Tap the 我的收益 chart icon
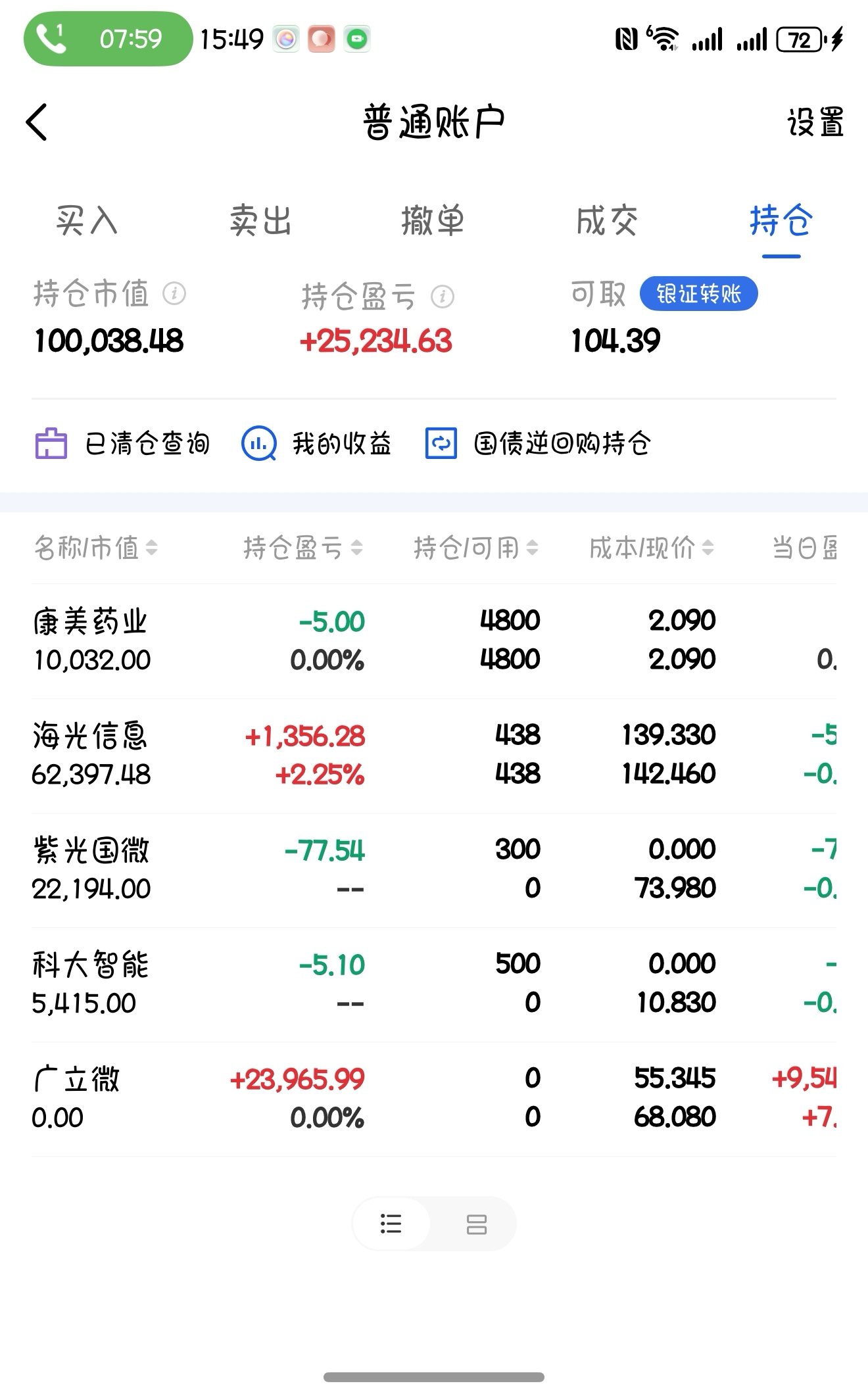 tap(259, 444)
